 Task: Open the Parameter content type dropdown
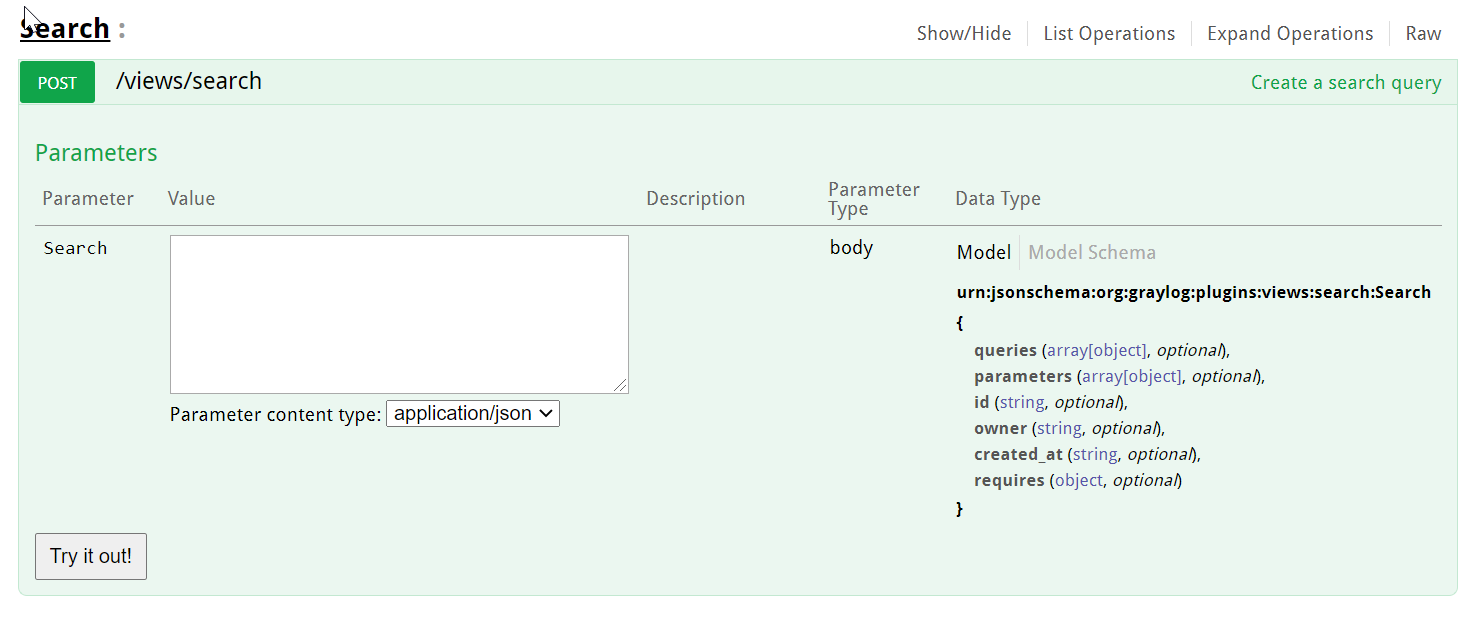coord(472,414)
